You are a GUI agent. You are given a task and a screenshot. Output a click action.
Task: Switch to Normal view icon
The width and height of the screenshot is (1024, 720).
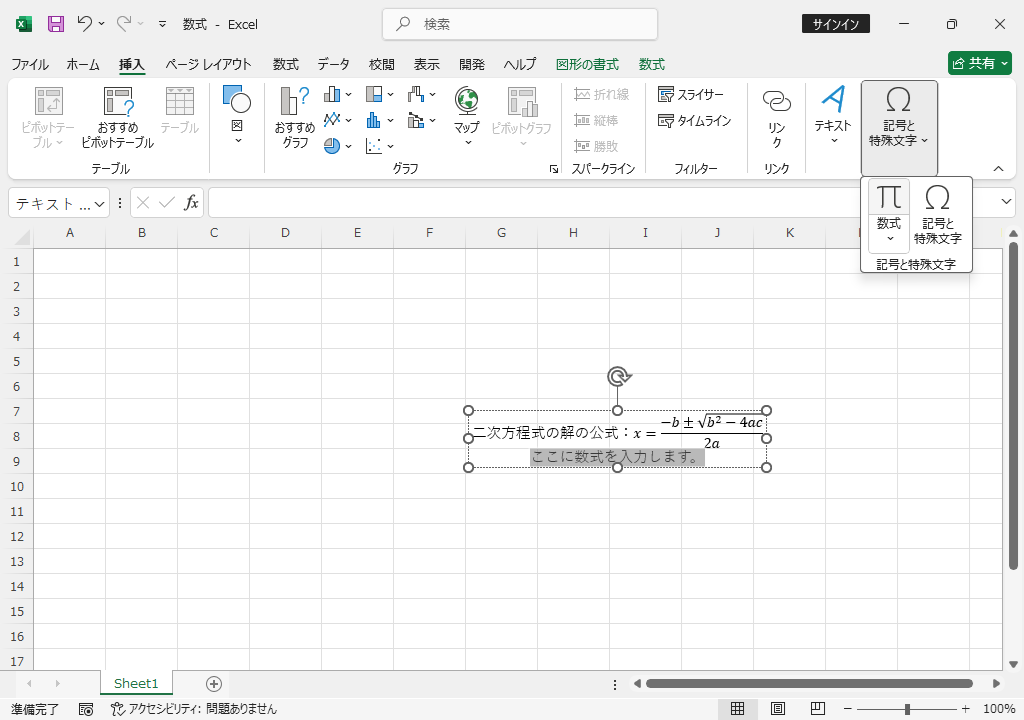point(737,709)
